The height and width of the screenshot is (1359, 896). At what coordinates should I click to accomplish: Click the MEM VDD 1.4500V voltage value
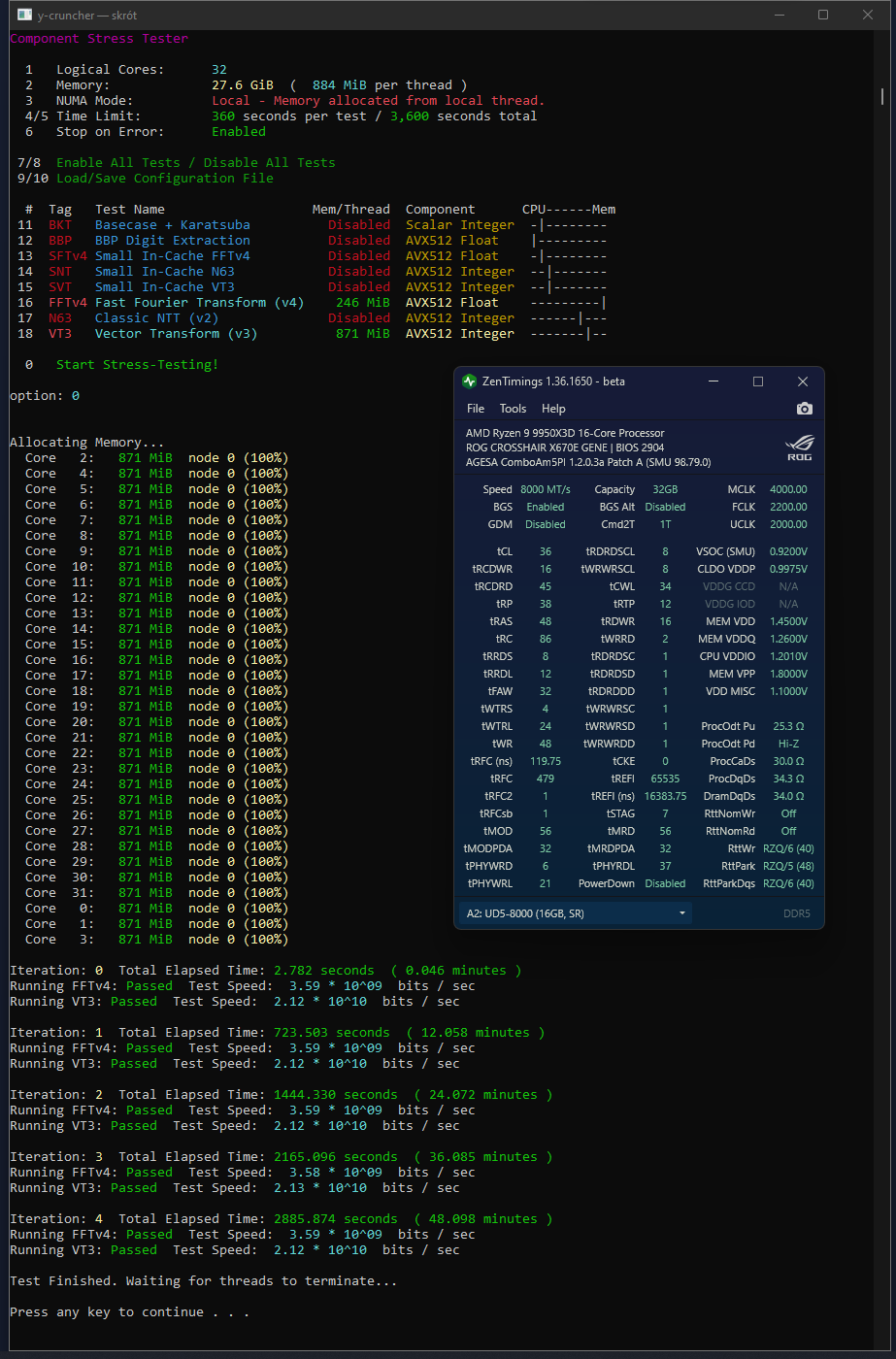787,621
